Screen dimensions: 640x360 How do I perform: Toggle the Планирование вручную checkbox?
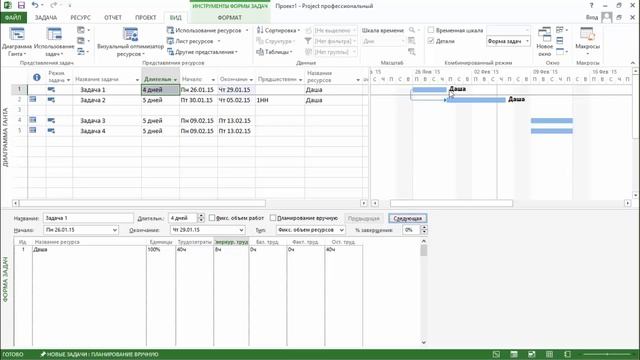(x=273, y=218)
